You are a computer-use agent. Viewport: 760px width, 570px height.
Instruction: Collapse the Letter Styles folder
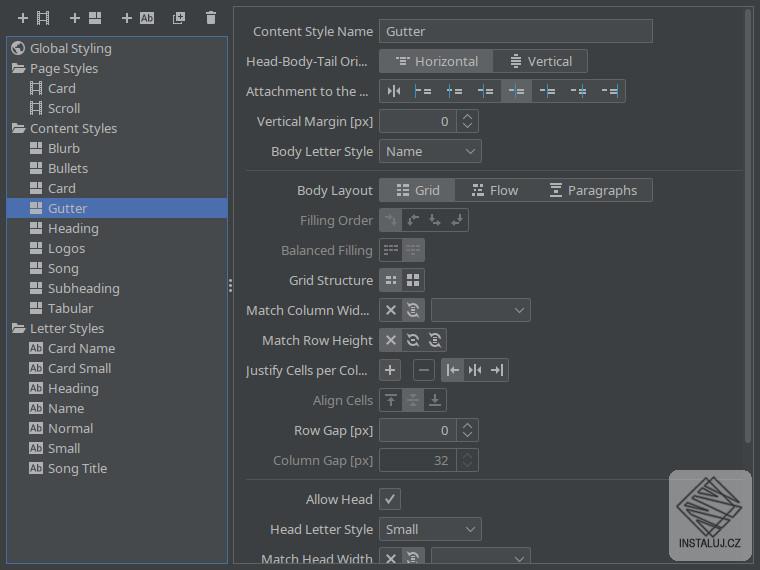click(x=18, y=328)
